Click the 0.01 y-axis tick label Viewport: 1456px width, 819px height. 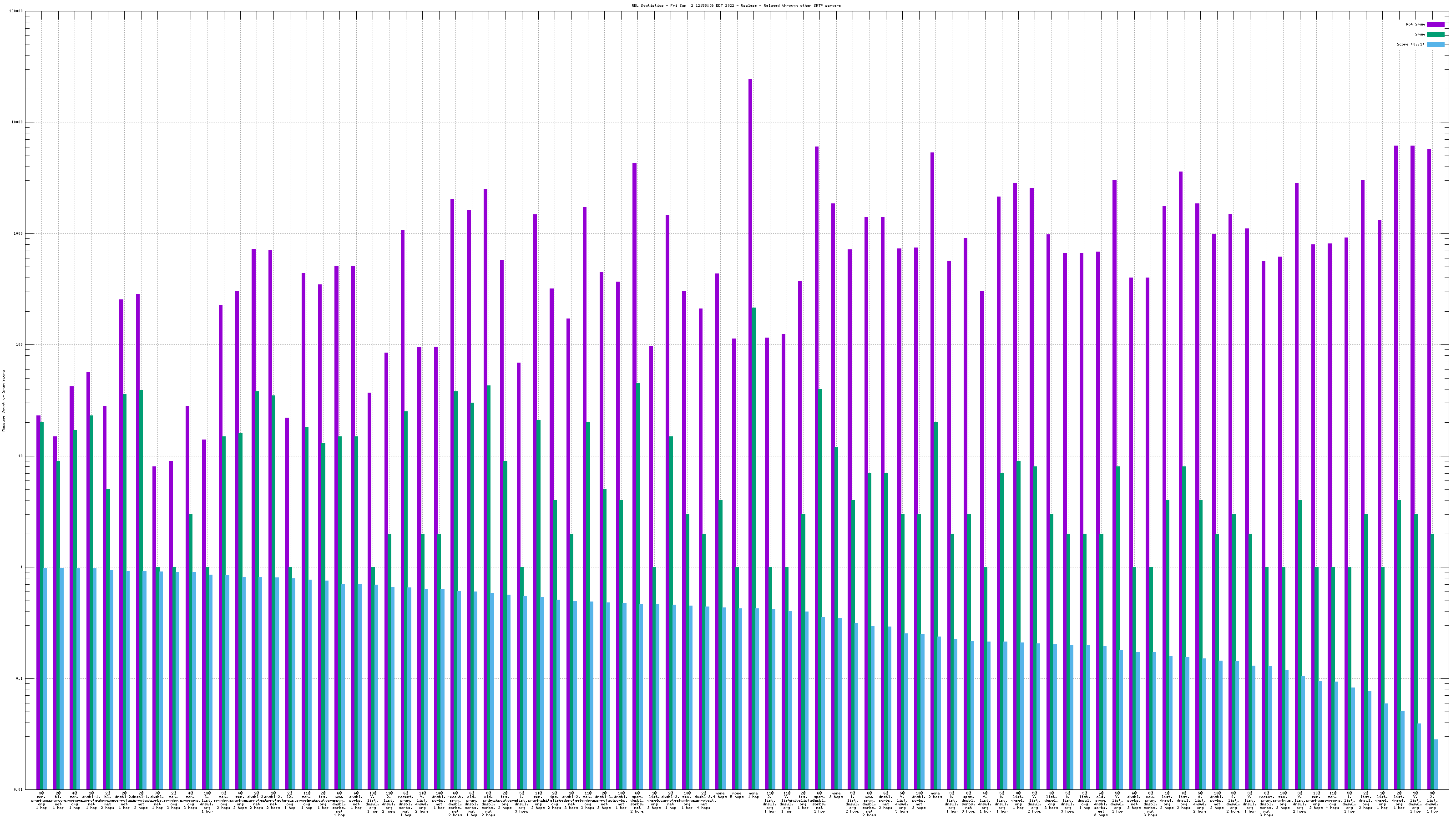pos(19,789)
